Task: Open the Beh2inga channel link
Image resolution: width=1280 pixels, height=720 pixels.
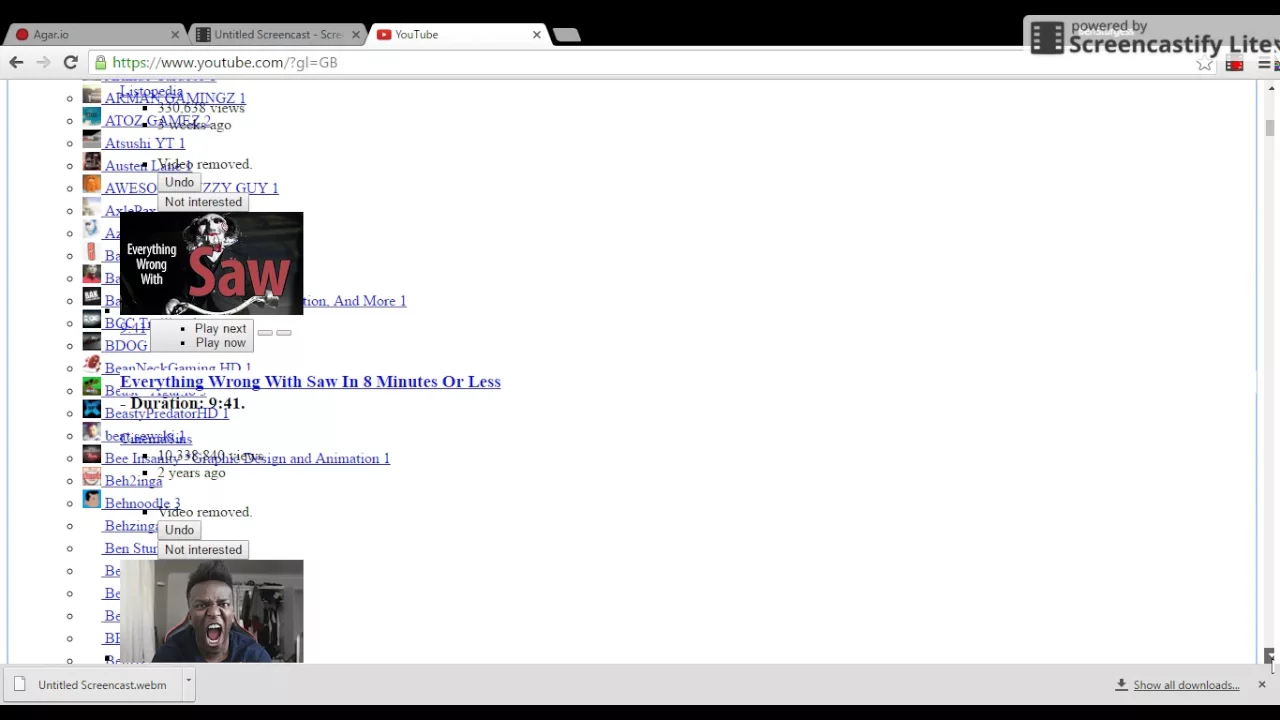Action: tap(133, 481)
